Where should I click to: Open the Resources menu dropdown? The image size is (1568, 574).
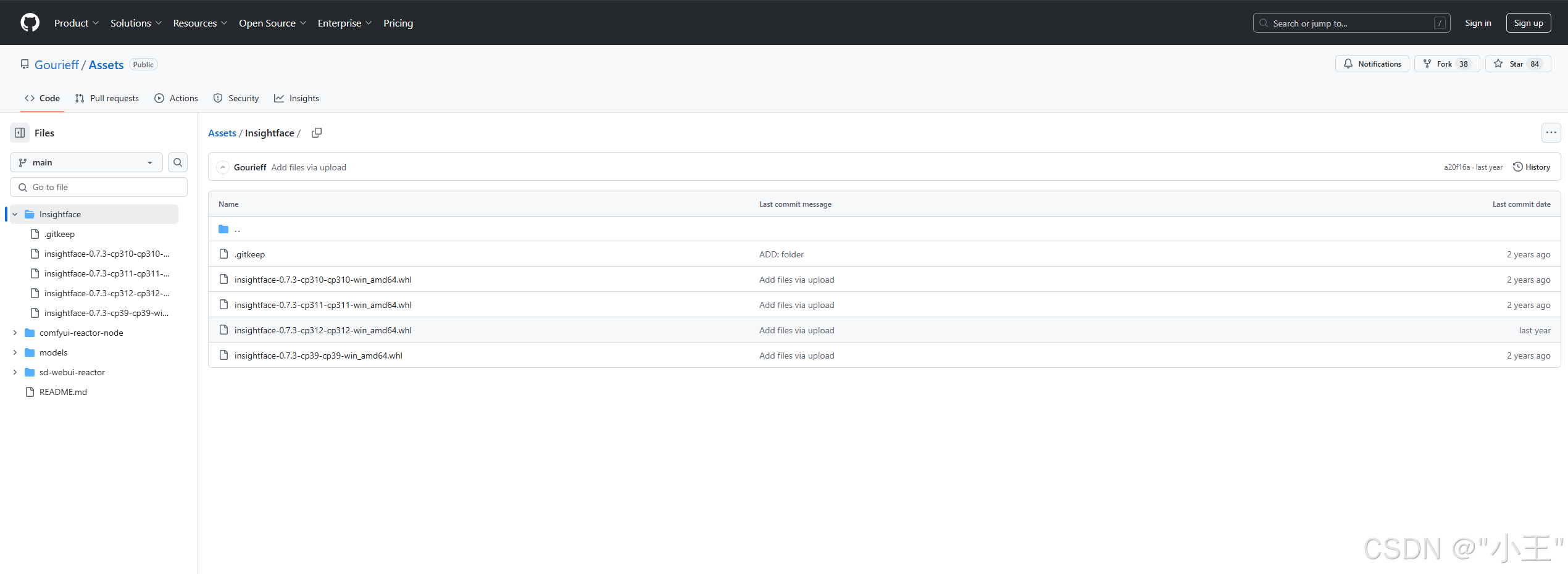pos(200,23)
